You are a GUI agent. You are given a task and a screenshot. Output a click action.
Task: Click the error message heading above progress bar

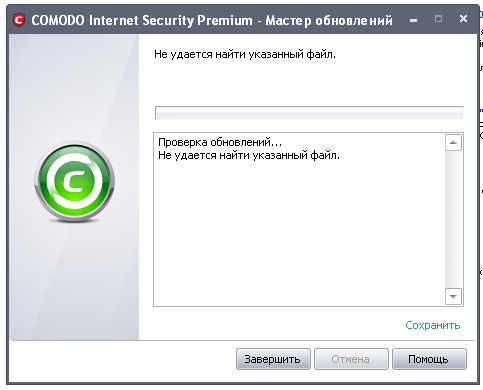[245, 54]
